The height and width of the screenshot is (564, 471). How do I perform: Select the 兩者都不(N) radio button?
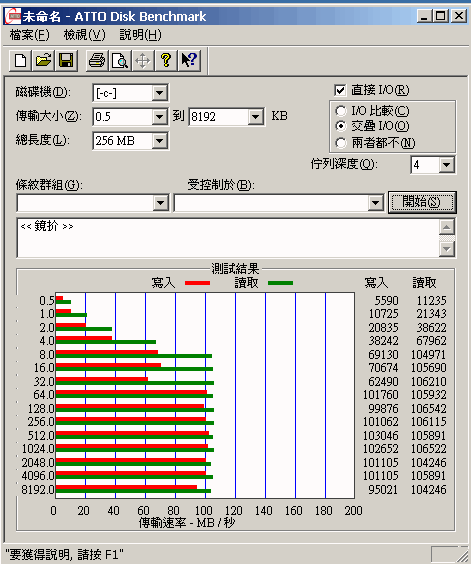340,143
